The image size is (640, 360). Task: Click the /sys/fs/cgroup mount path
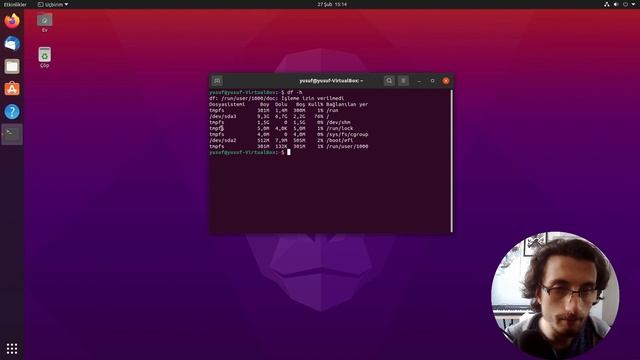pos(347,134)
